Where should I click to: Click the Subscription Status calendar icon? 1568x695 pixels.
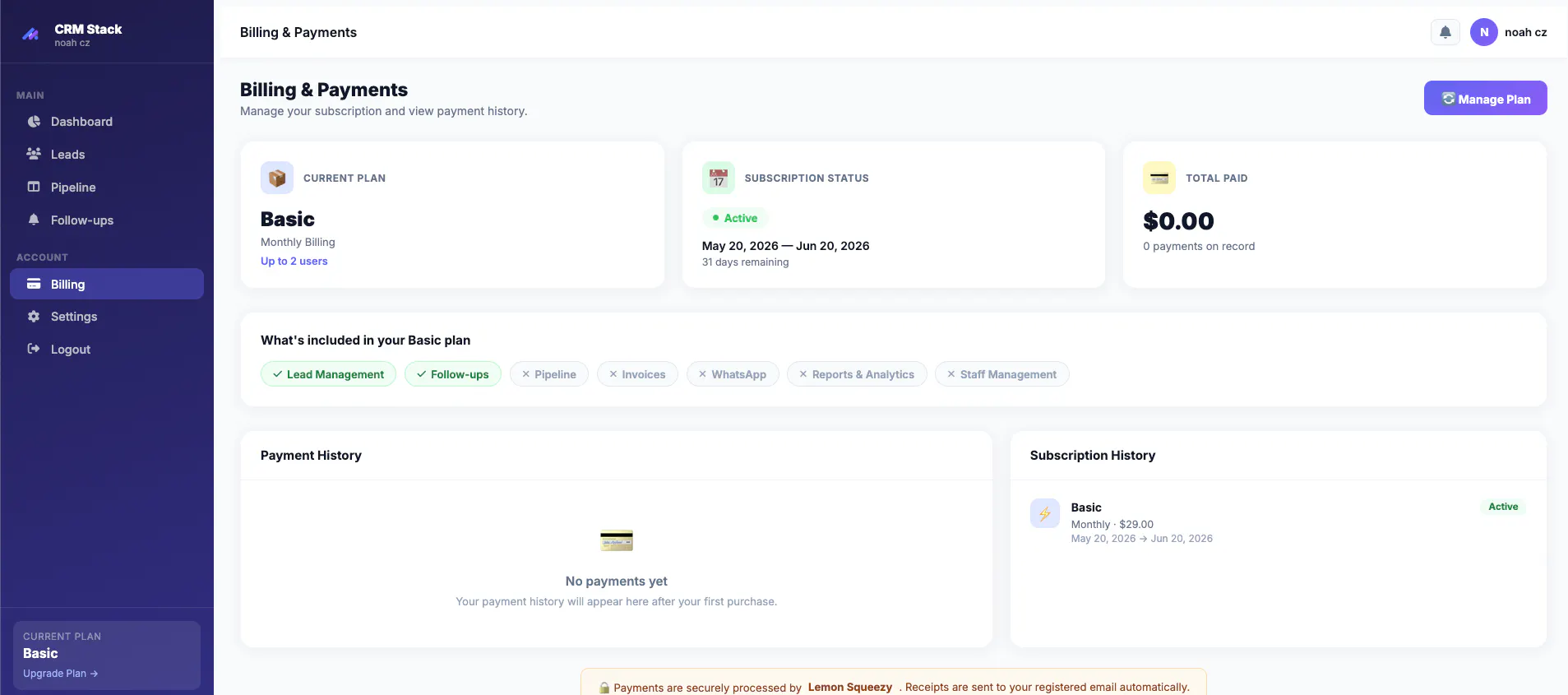719,178
